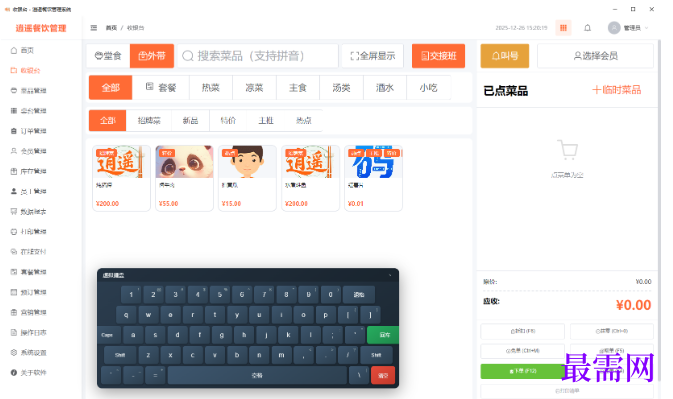Screen dimensions: 673x399
Task: Filter dishes by 特价 tag
Action: tap(228, 121)
